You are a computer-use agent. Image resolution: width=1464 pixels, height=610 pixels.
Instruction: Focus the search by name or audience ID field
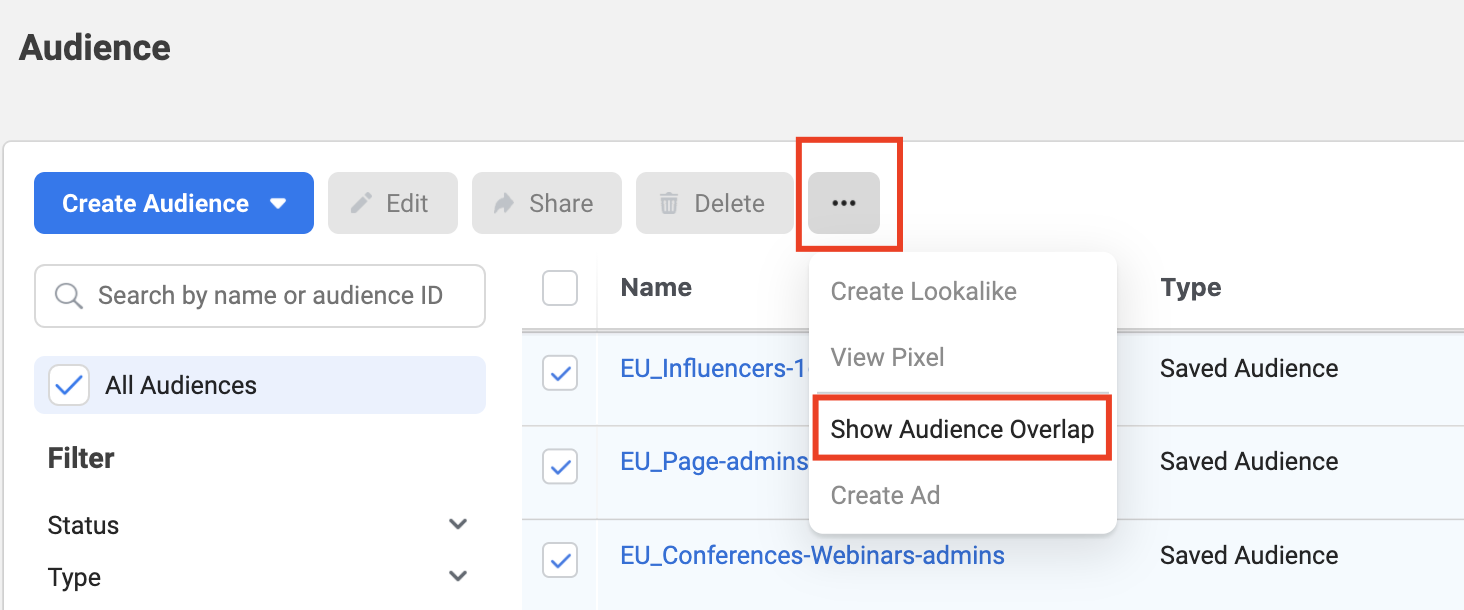(x=270, y=296)
